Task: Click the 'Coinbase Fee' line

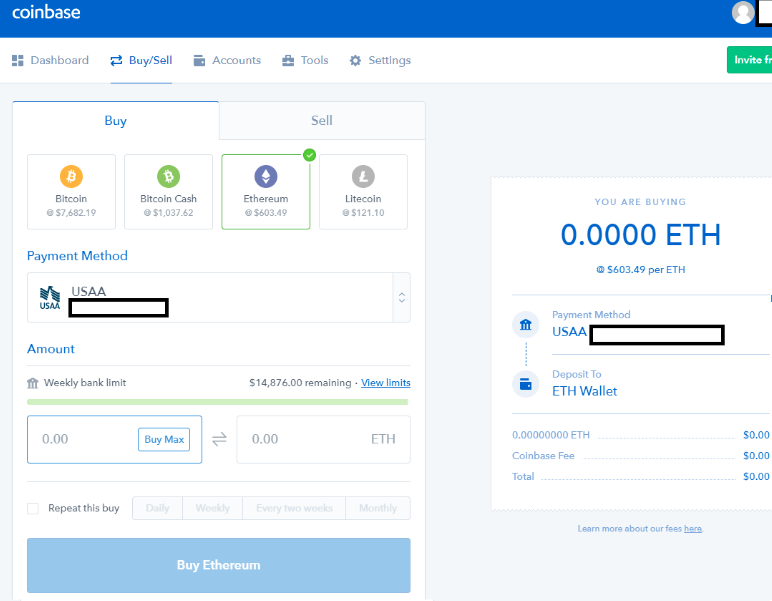Action: 641,456
